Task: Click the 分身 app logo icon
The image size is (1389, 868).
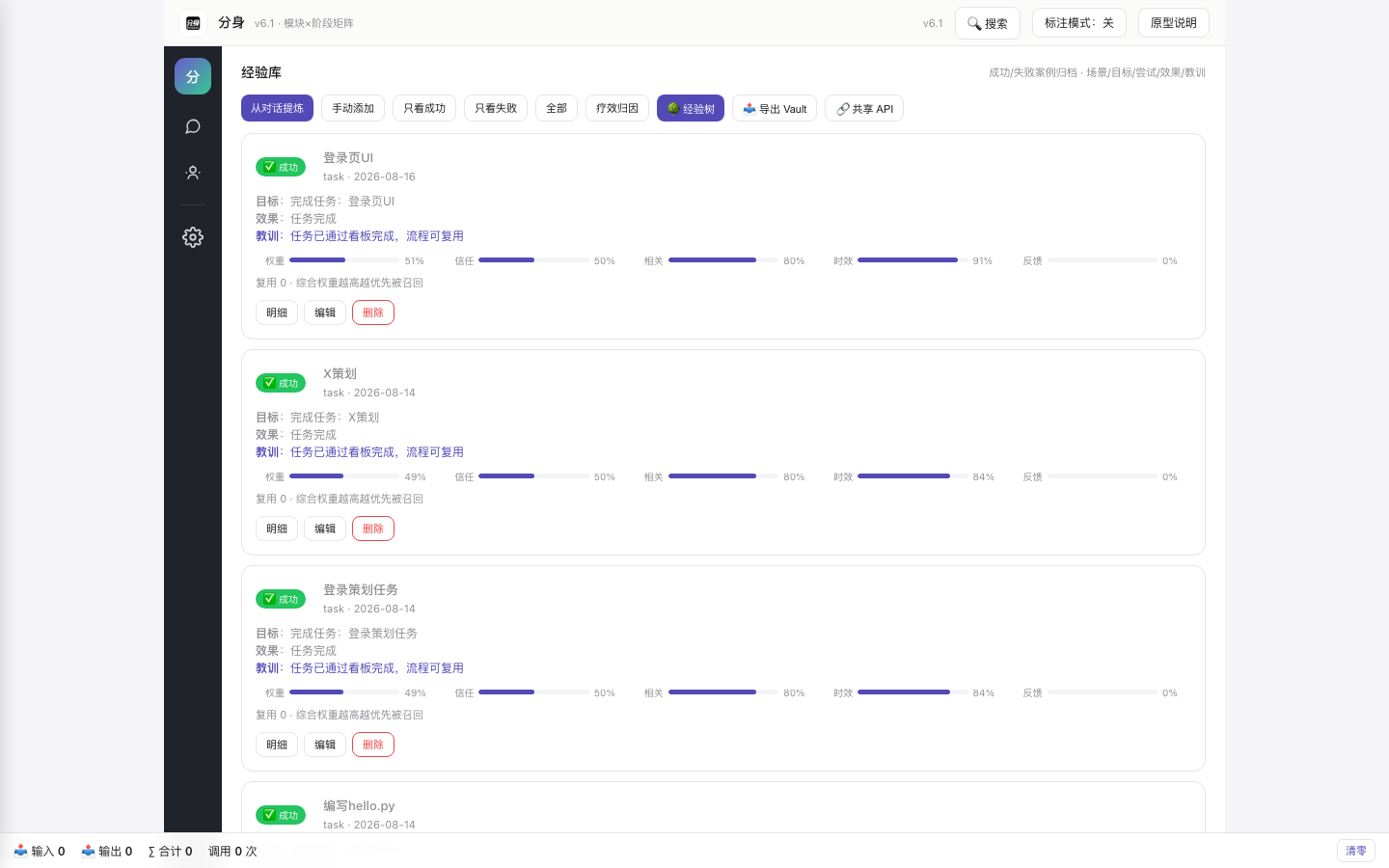Action: (193, 23)
